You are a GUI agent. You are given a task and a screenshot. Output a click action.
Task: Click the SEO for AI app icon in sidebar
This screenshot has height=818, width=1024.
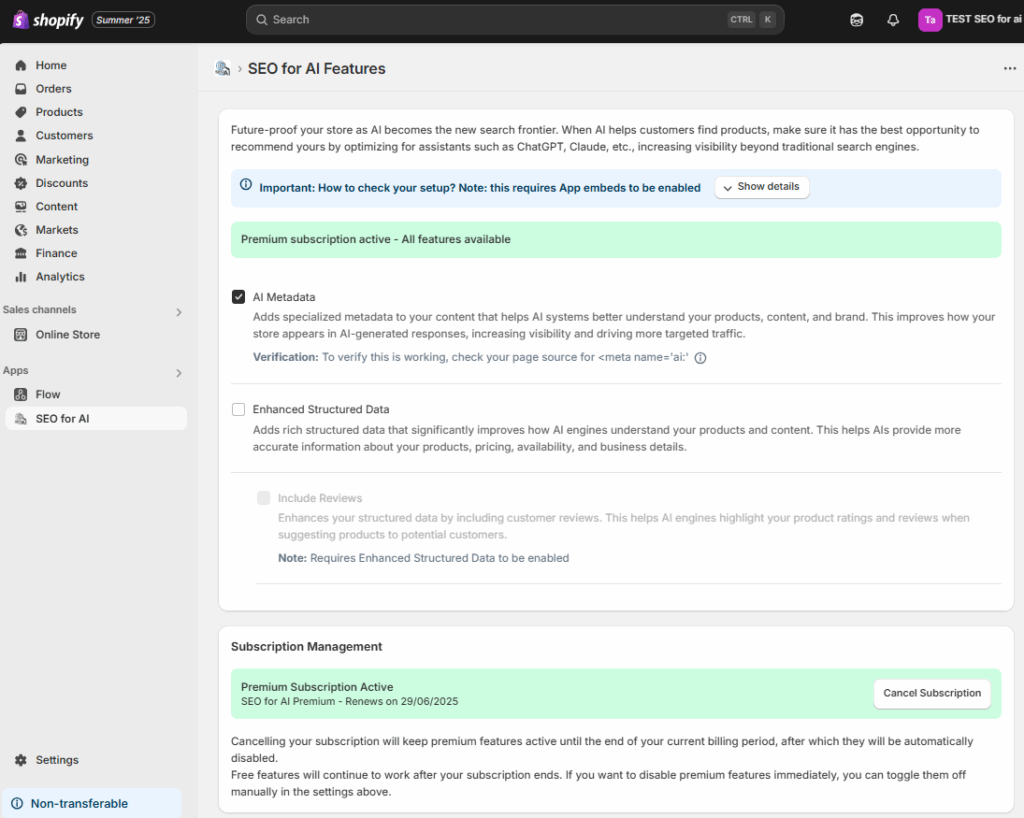click(21, 418)
